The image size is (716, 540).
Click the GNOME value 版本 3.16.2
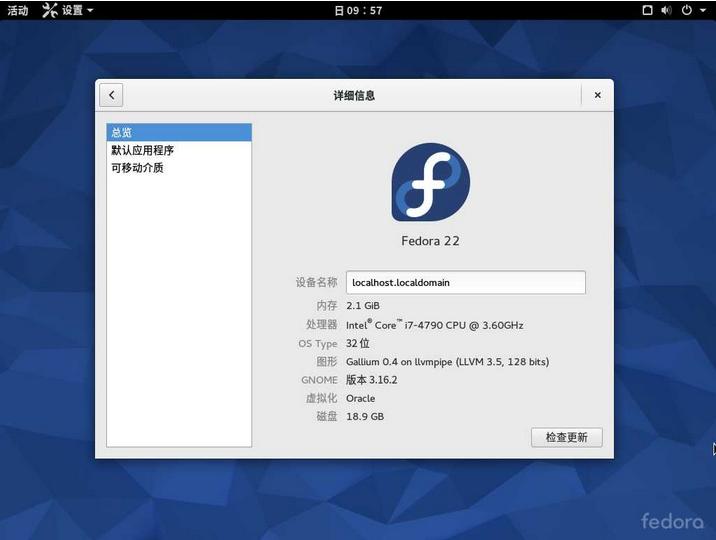coord(372,380)
